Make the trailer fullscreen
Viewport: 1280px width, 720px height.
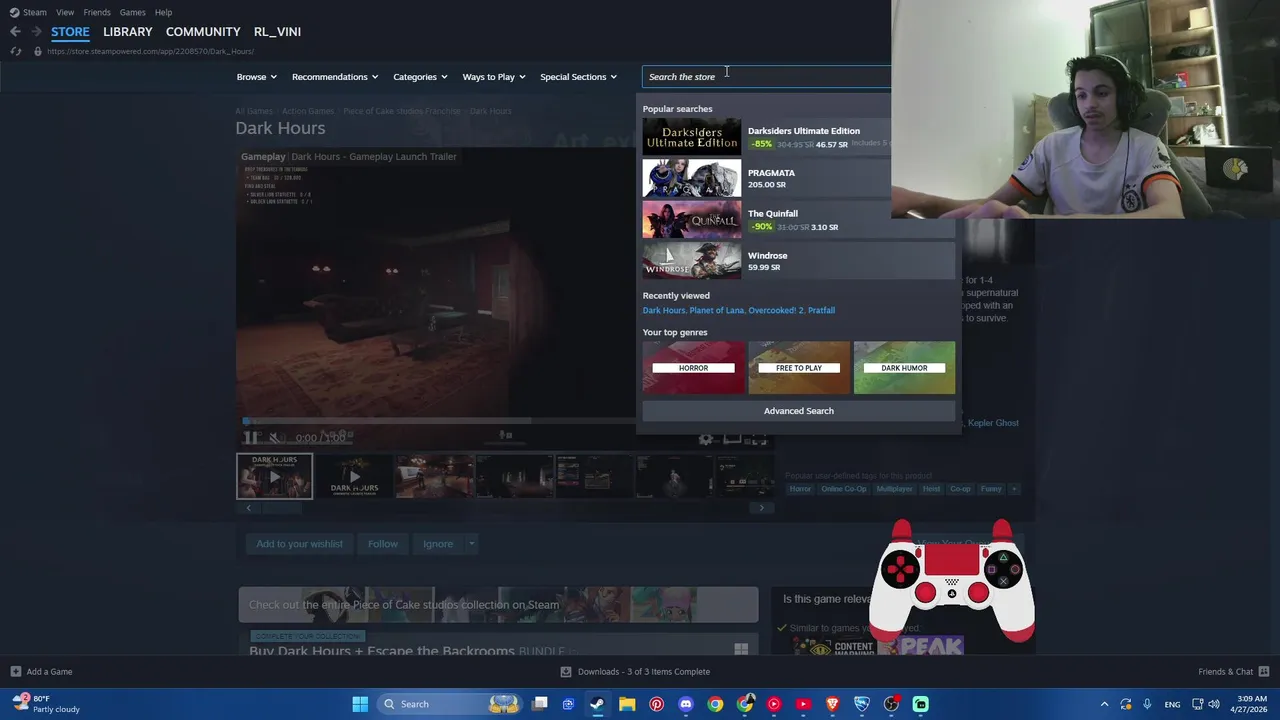click(760, 438)
